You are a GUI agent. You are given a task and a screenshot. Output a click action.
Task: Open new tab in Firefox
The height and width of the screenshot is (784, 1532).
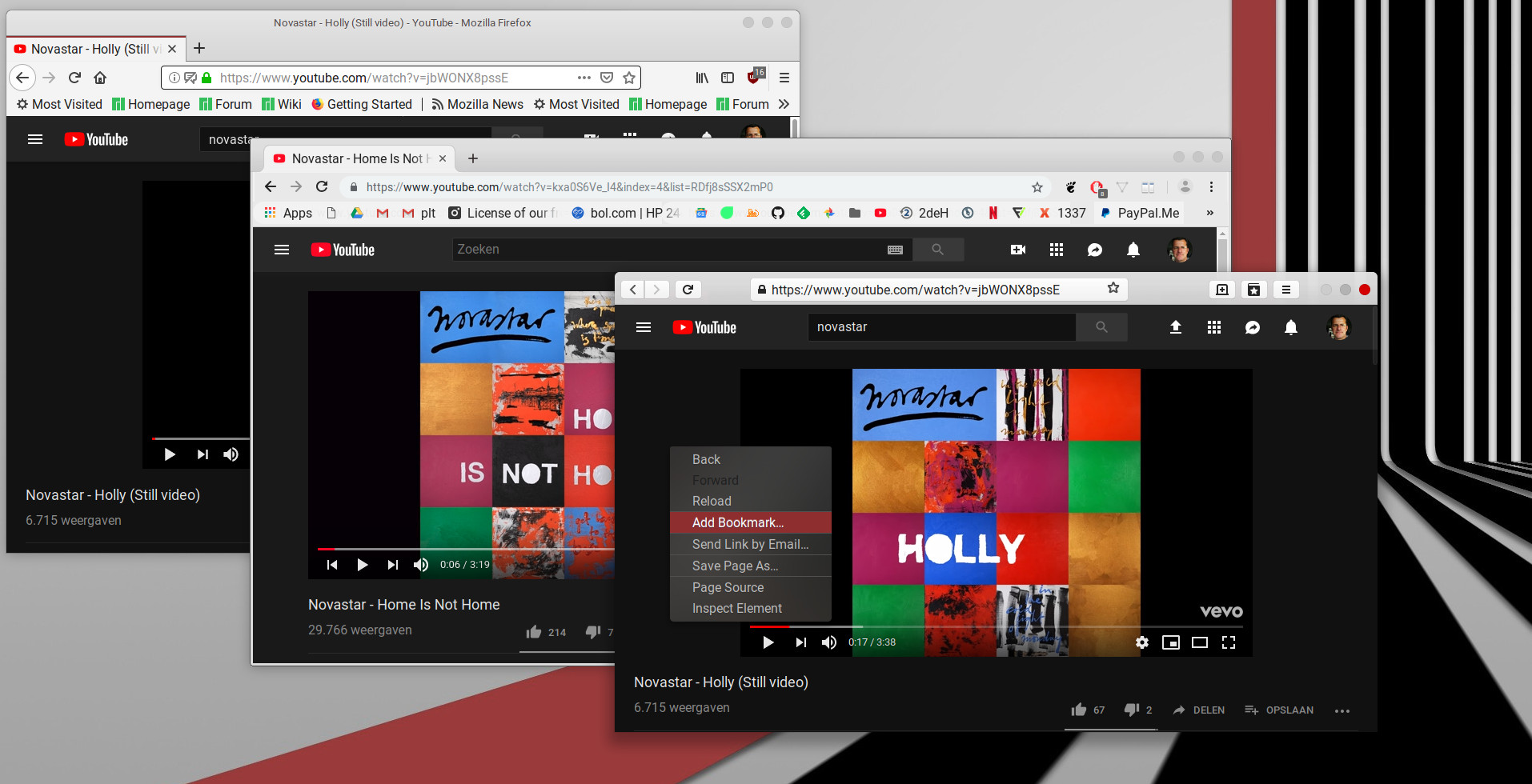pos(199,48)
